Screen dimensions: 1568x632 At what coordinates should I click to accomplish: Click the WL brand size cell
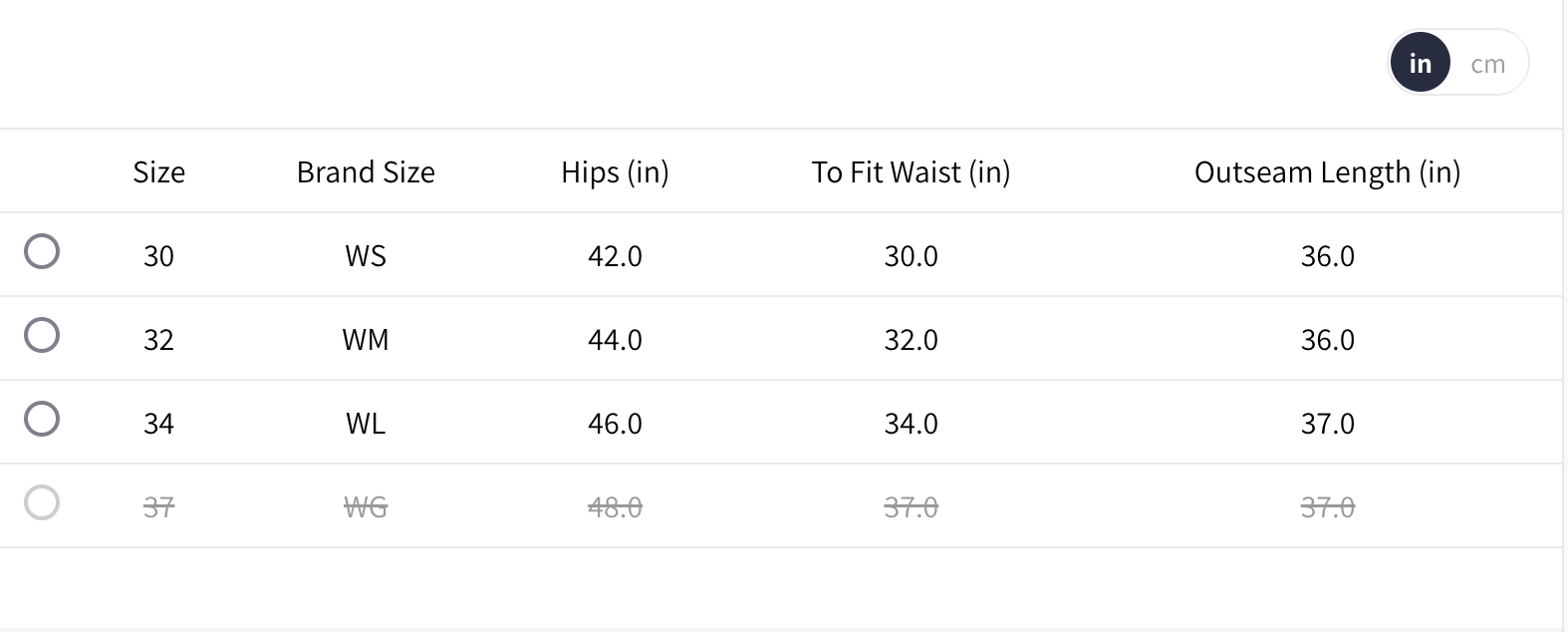coord(366,424)
